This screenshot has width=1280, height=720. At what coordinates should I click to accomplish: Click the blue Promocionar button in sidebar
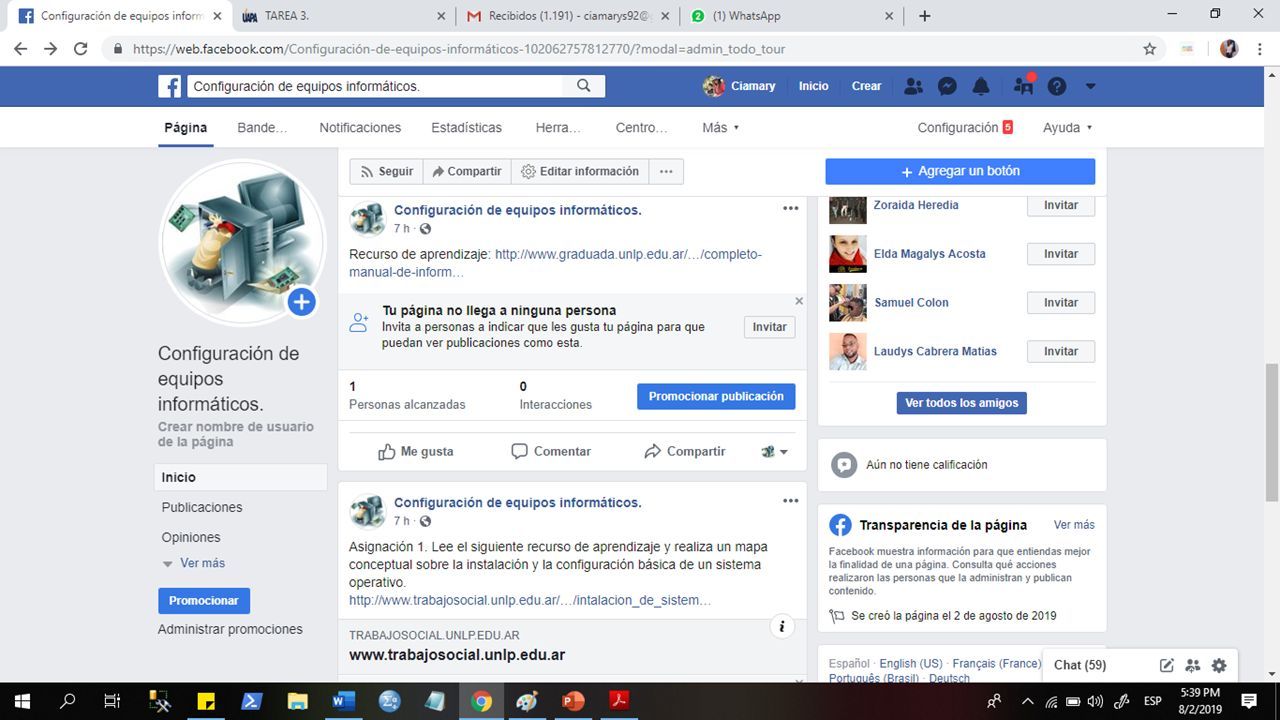[204, 601]
